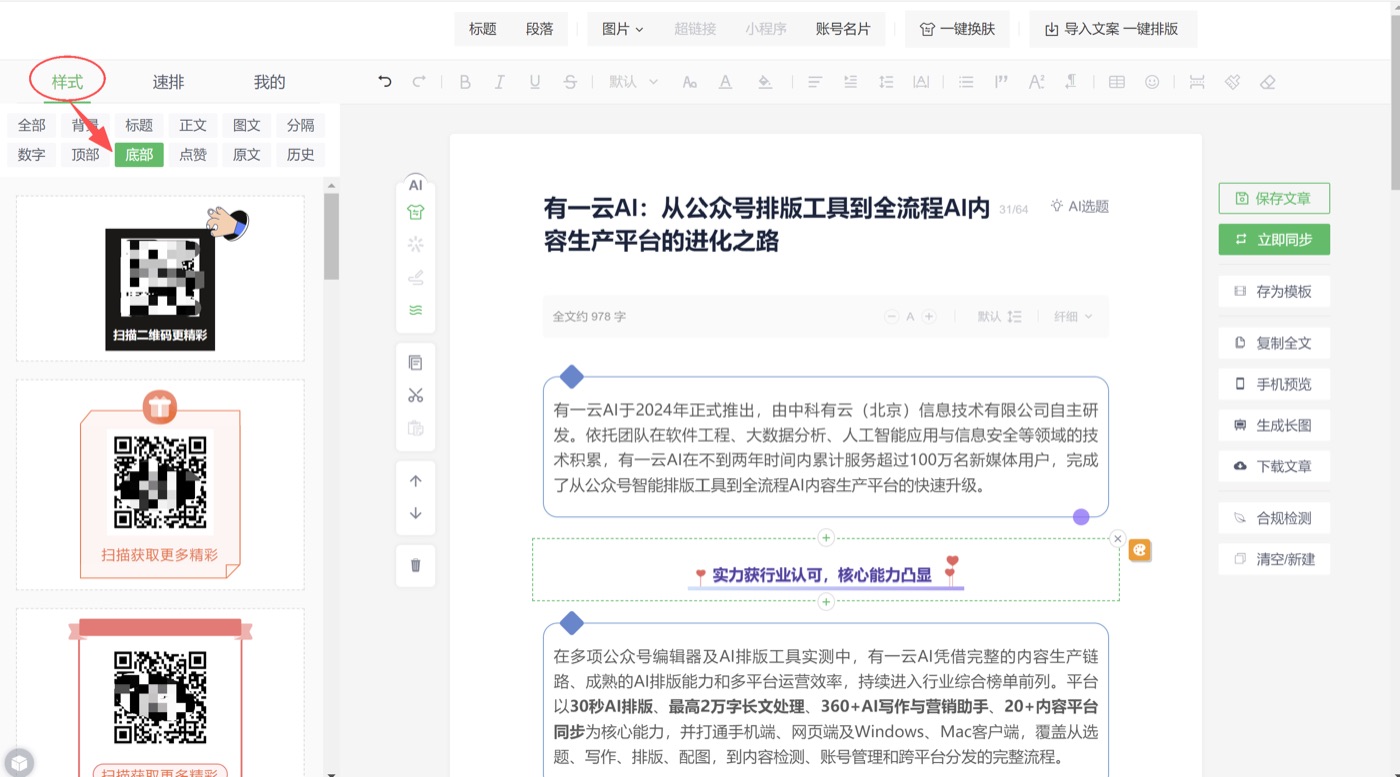The width and height of the screenshot is (1400, 777).
Task: Open the background fill color bucket
Action: click(x=765, y=82)
